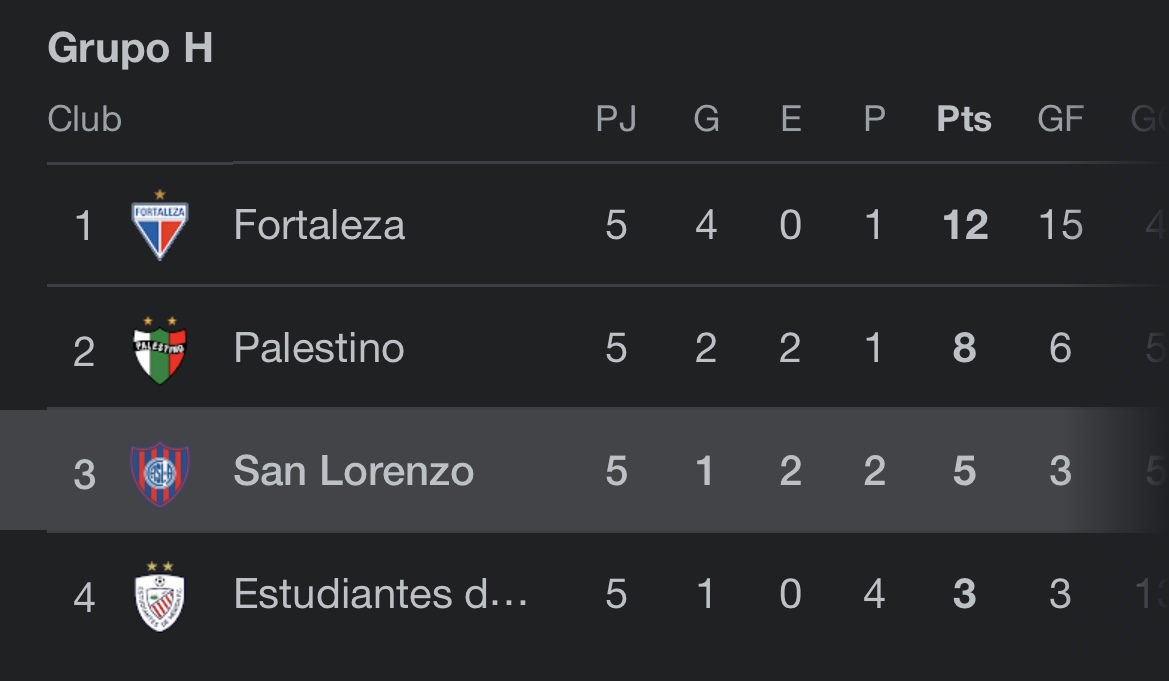Open the Palestino team name
1169x681 pixels.
pos(319,348)
